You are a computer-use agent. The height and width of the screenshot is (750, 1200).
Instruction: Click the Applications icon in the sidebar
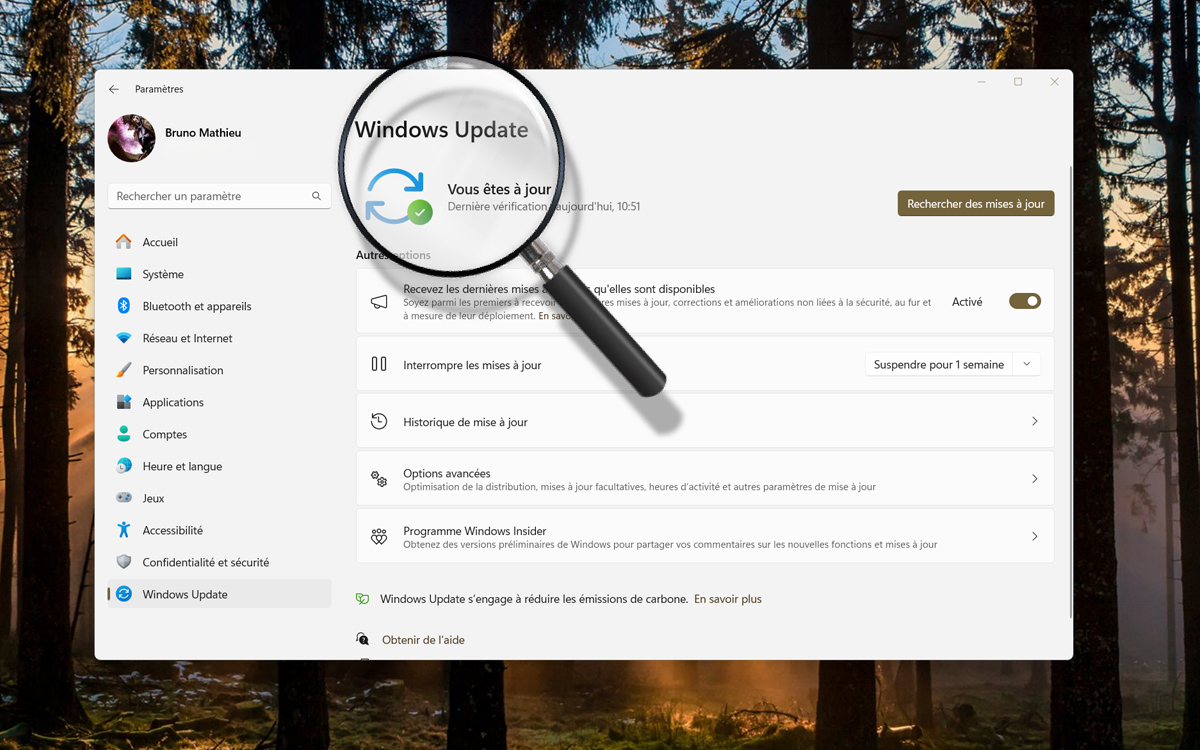[123, 402]
